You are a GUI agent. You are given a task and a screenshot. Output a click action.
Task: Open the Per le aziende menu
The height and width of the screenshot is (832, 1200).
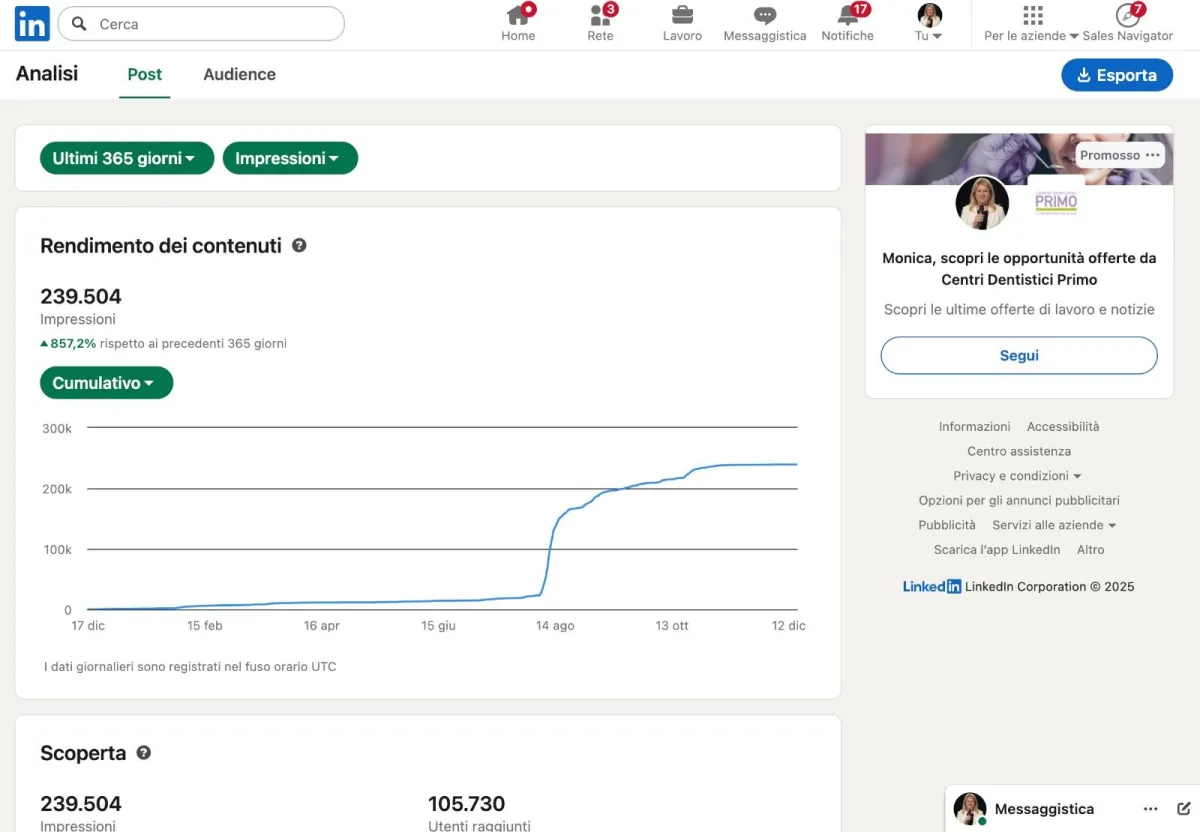click(x=1032, y=24)
